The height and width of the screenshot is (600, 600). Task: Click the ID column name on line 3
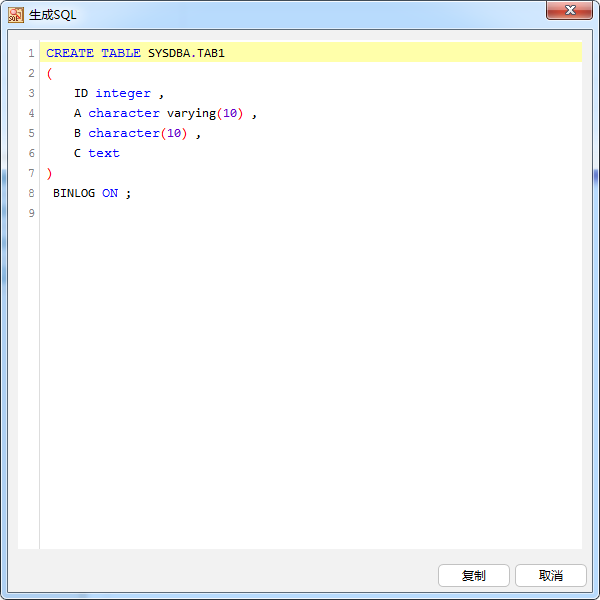click(81, 93)
